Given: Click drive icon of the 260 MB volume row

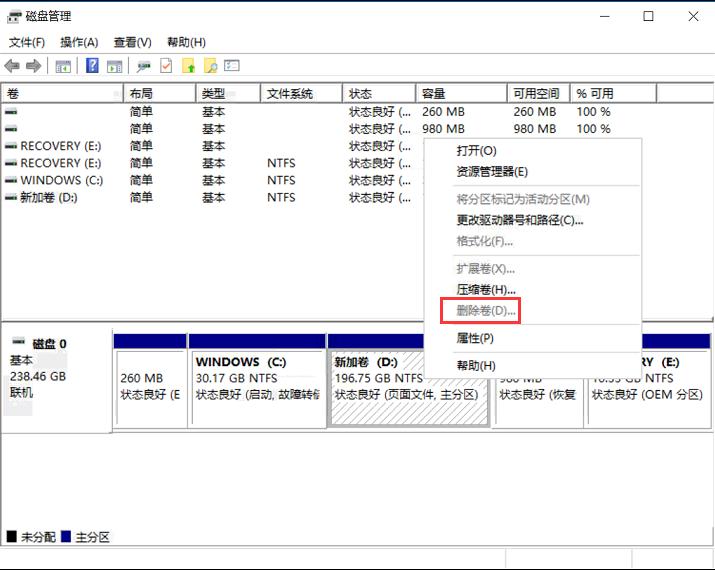Looking at the screenshot, I should click(x=11, y=112).
